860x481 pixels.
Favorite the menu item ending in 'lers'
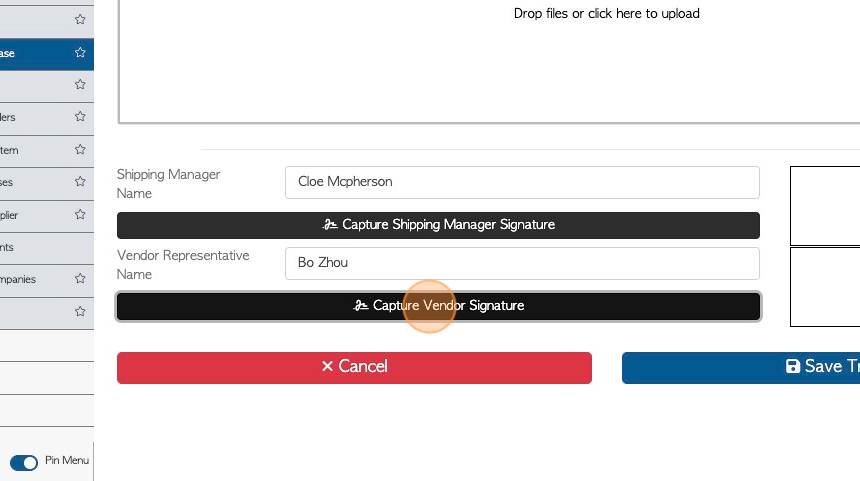(80, 116)
